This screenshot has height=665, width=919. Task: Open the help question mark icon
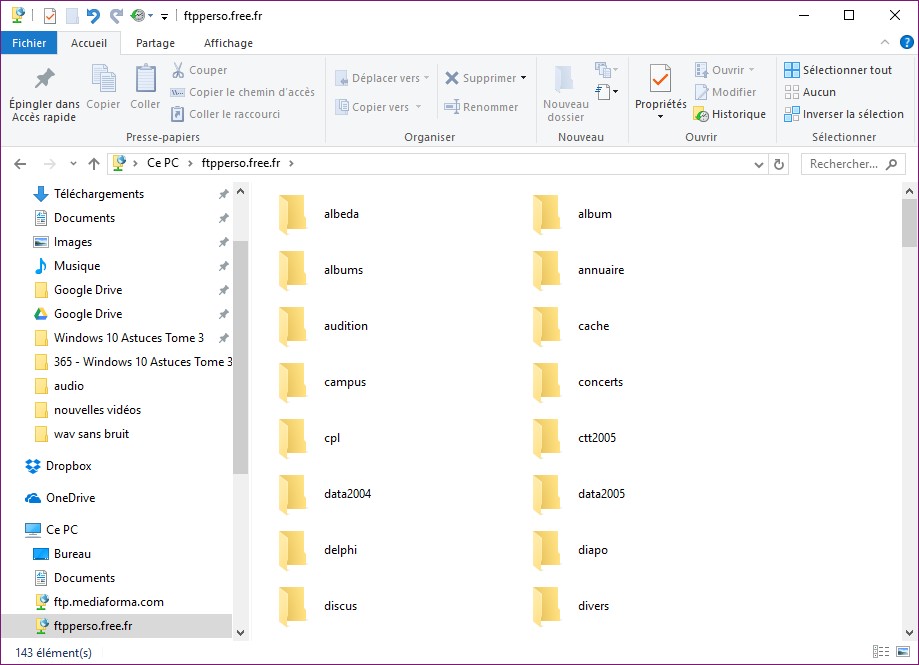tap(906, 43)
